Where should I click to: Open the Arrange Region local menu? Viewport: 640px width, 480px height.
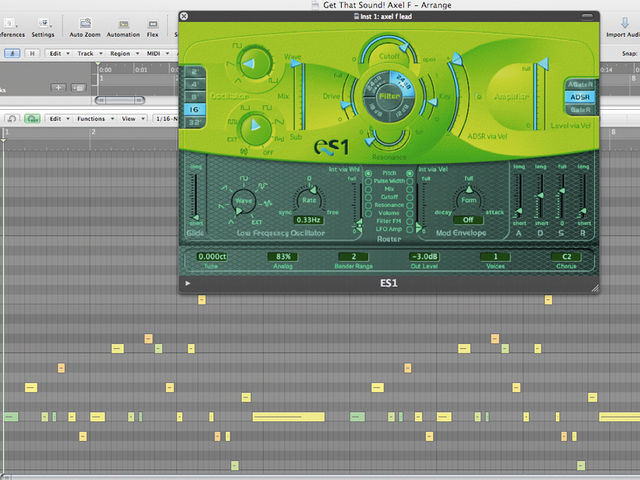pos(124,53)
